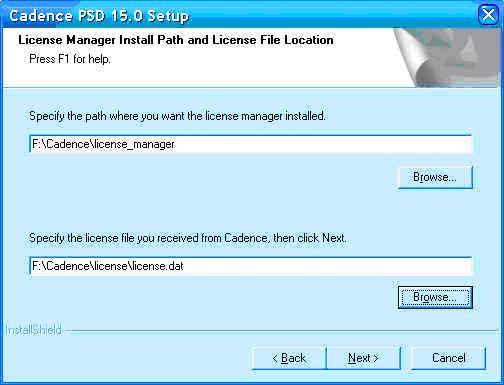Click the License Manager Install Path heading
The height and width of the screenshot is (385, 504).
coord(176,40)
